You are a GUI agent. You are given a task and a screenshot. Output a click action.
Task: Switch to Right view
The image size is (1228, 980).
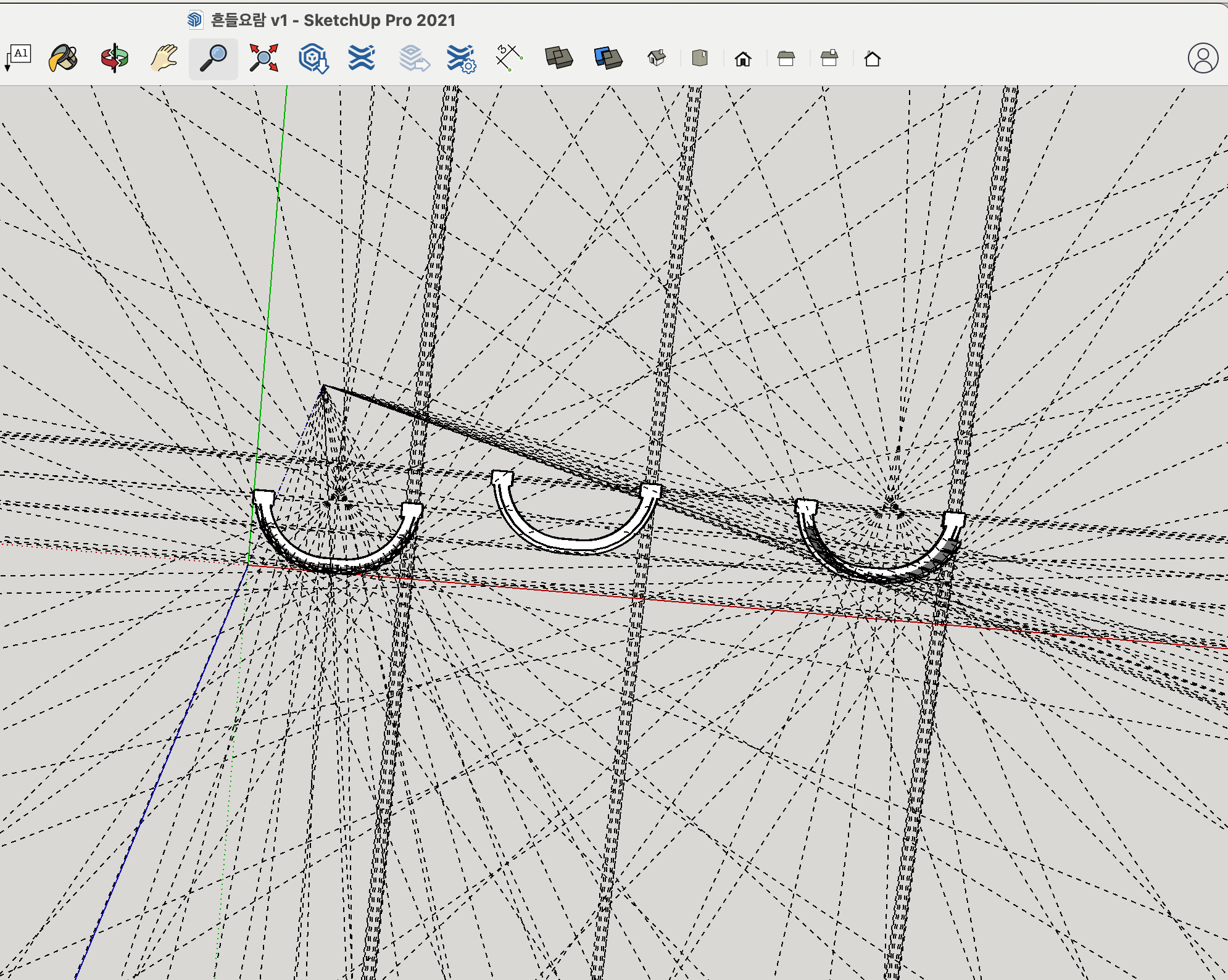786,59
